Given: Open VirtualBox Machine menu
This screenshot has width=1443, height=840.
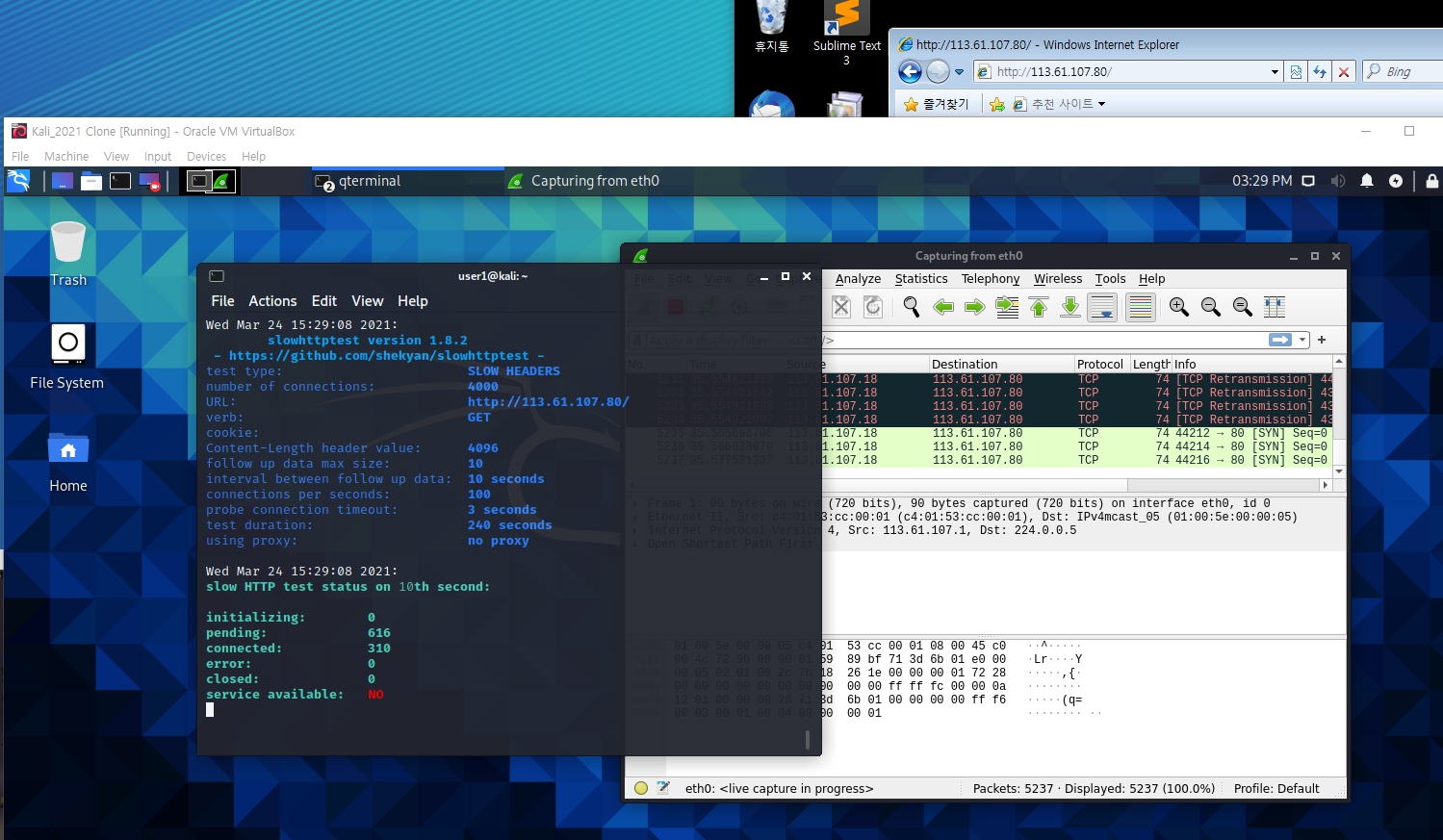Looking at the screenshot, I should [66, 156].
